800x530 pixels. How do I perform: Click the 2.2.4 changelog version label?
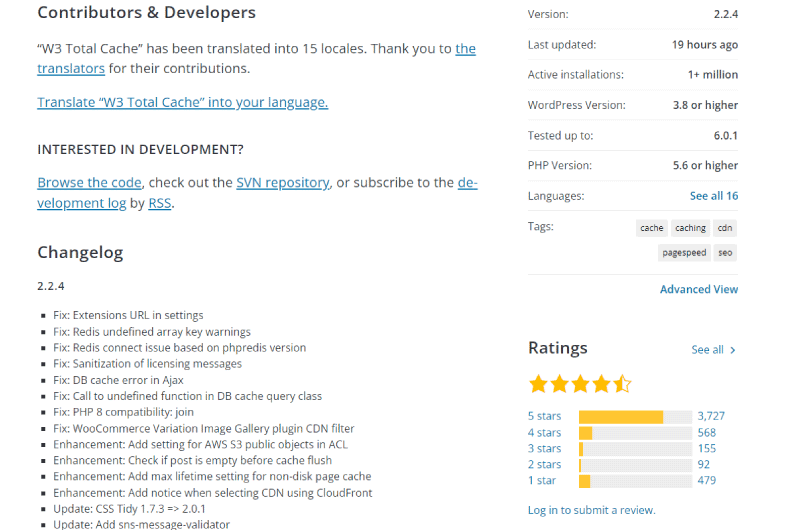tap(51, 286)
